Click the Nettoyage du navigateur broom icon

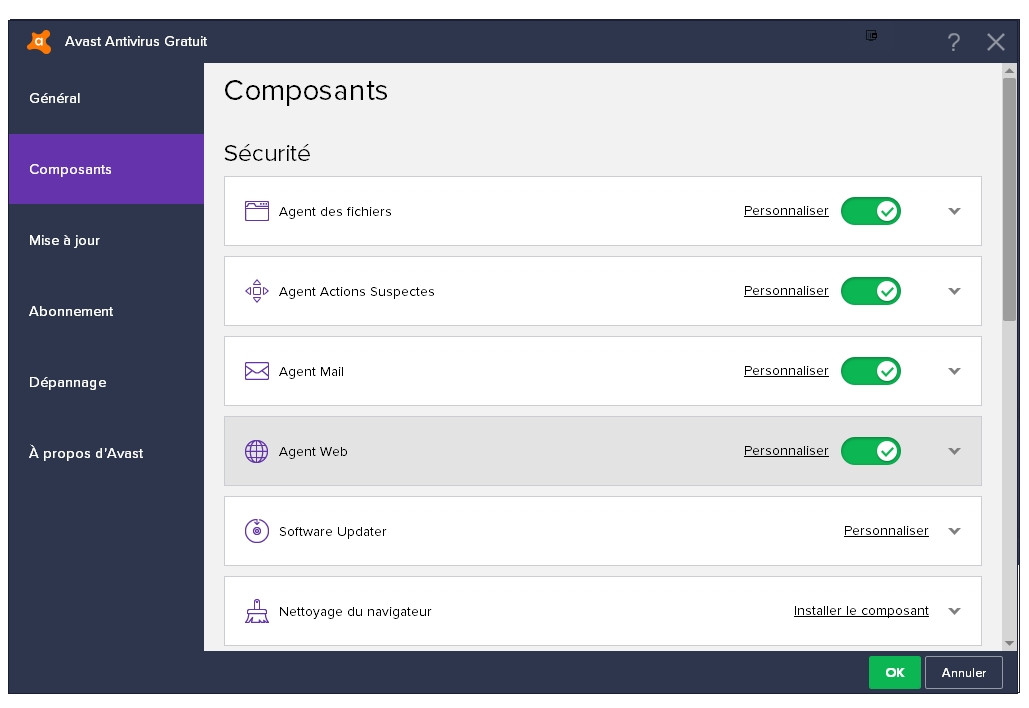[257, 611]
